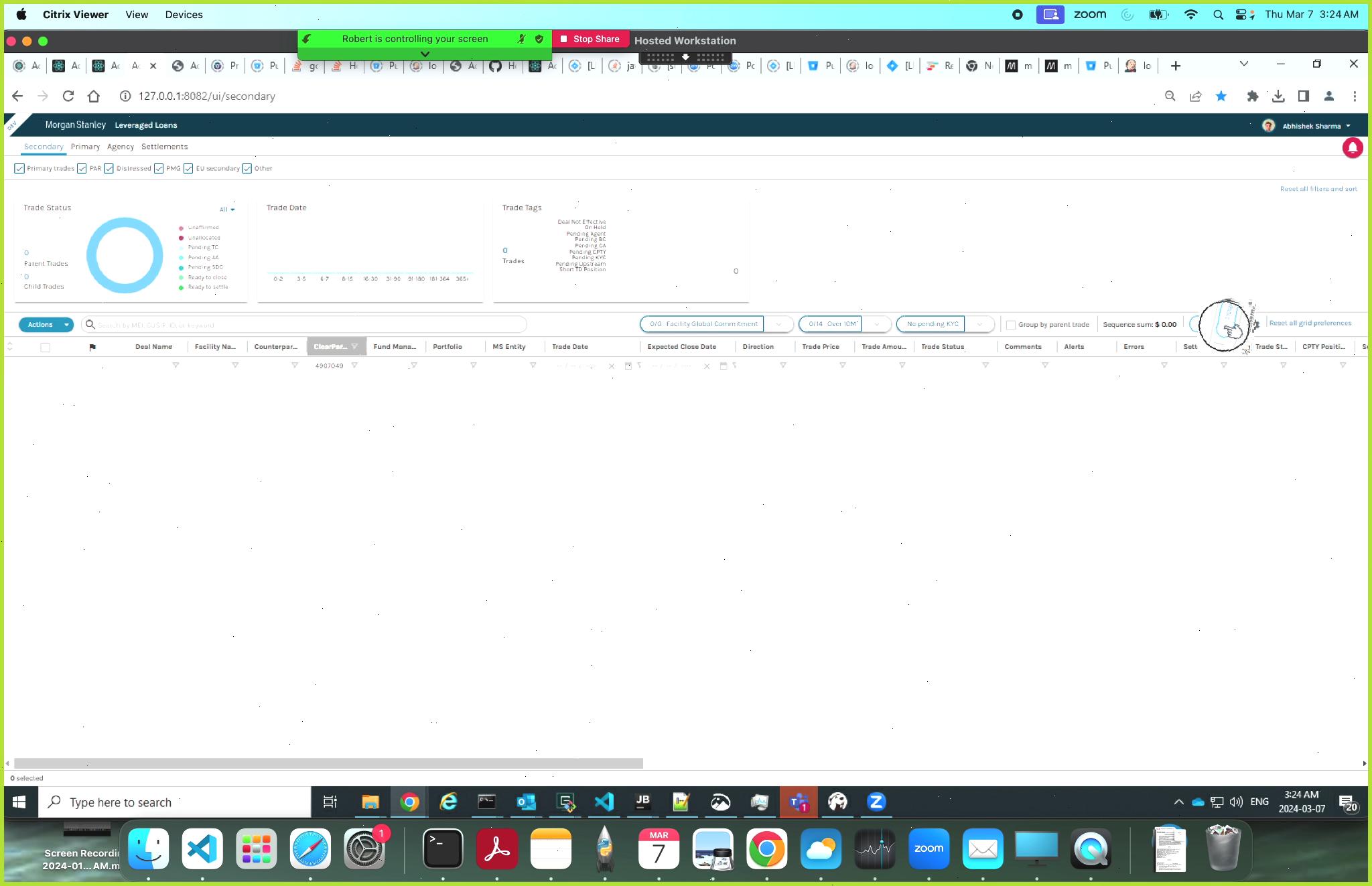Uncheck the PAR checkbox
Image resolution: width=1372 pixels, height=886 pixels.
(x=82, y=168)
